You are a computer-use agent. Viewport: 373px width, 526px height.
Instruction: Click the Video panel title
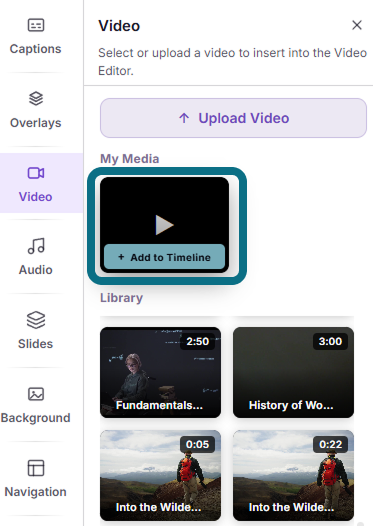point(119,26)
